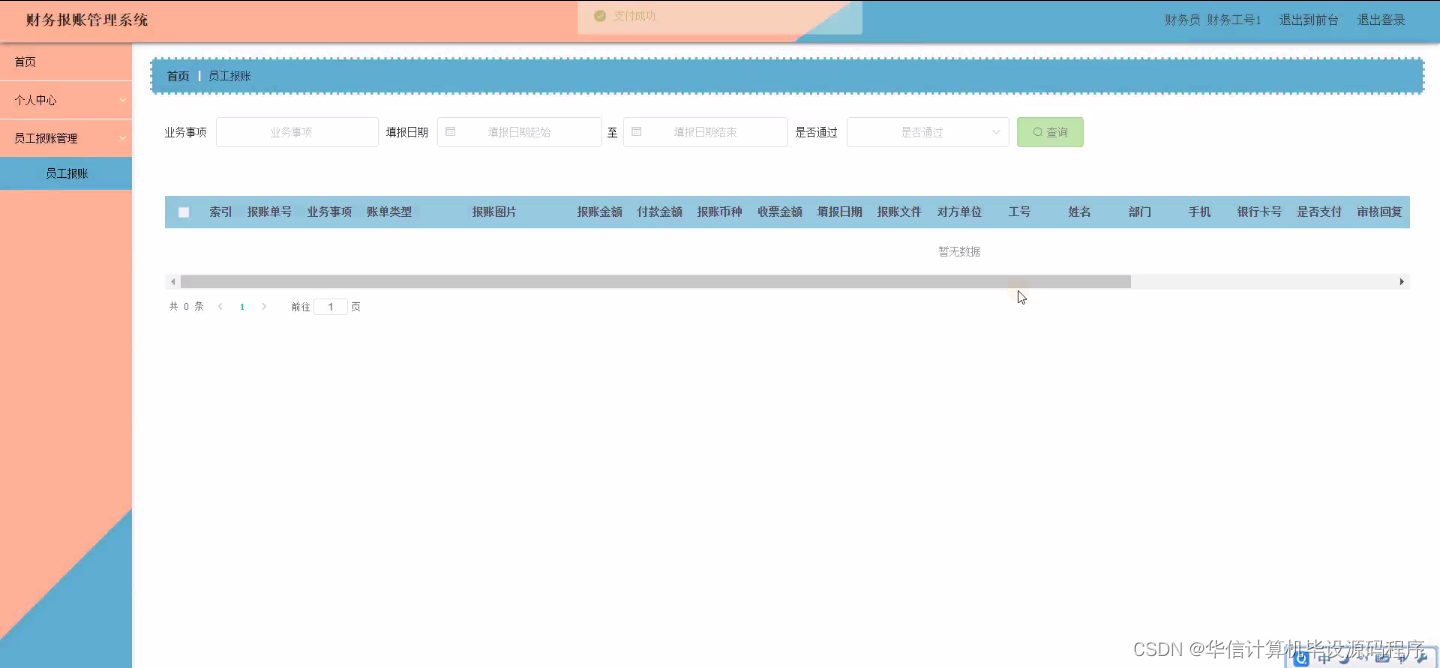Open the start date calendar picker

(x=450, y=131)
